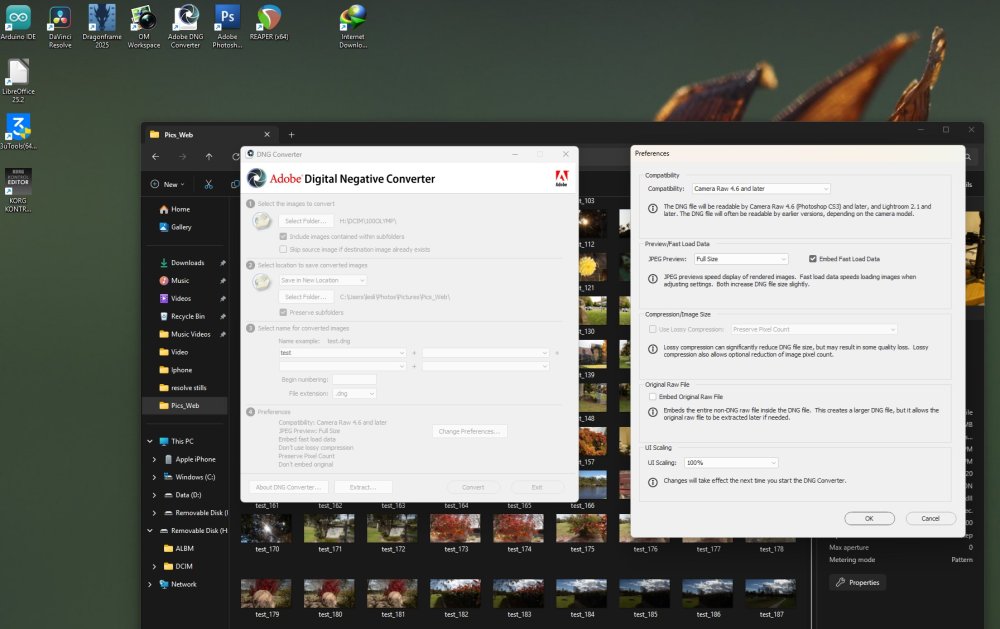The height and width of the screenshot is (629, 1000).
Task: Open the Adobe Photoshop desktop shortcut
Action: [x=227, y=19]
